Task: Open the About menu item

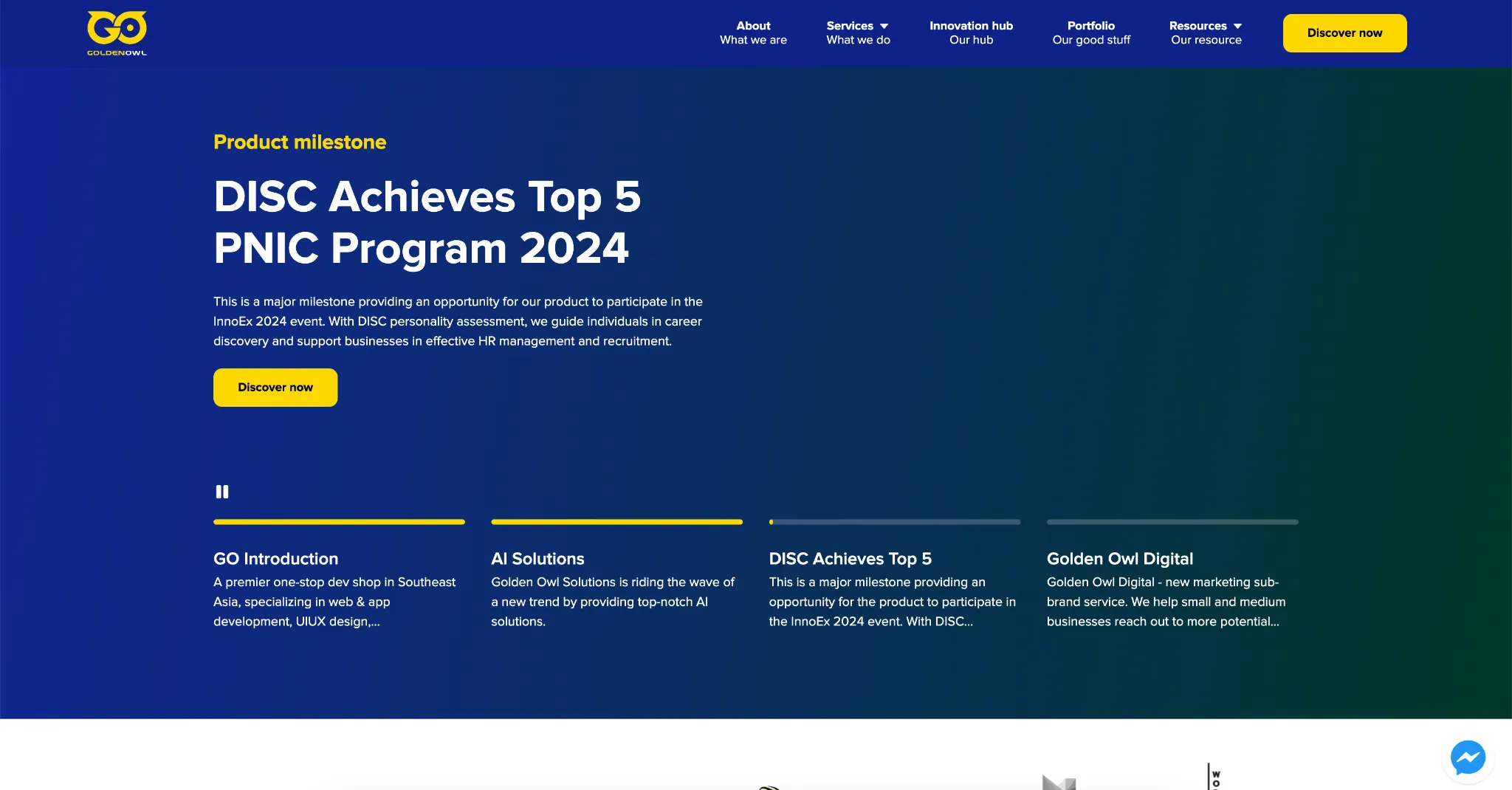Action: tap(753, 32)
